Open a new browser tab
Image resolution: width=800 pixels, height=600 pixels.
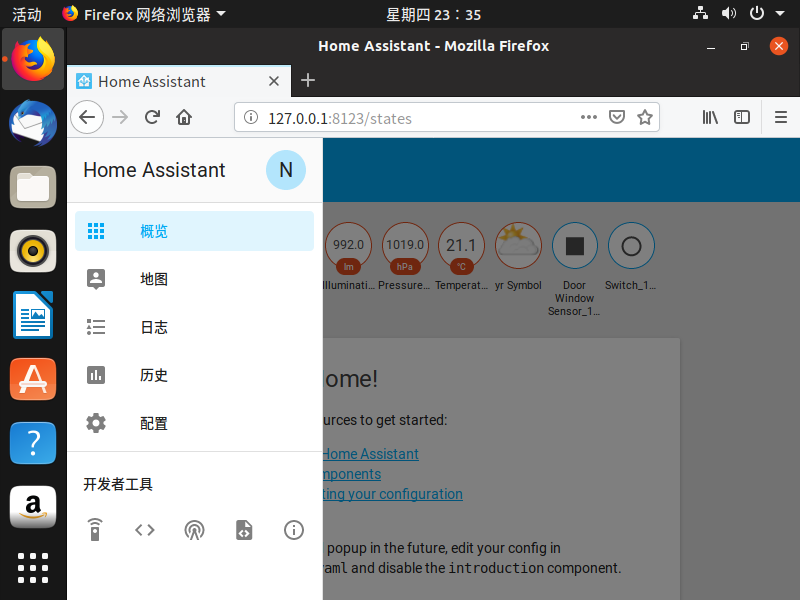point(308,81)
